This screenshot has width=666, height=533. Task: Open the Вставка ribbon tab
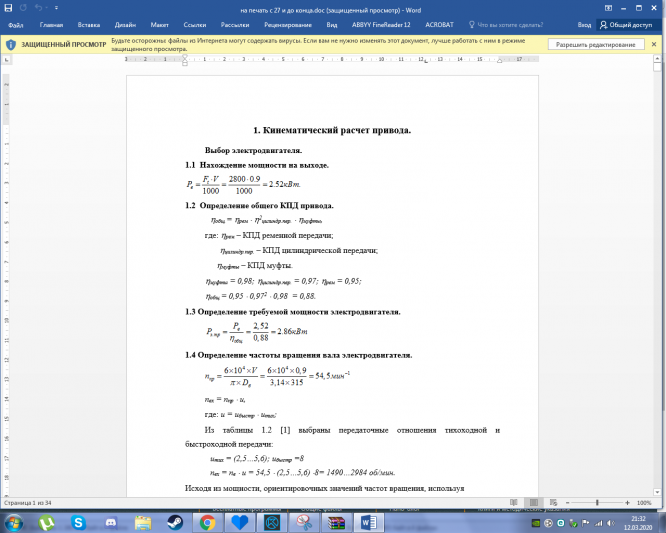pyautogui.click(x=89, y=25)
